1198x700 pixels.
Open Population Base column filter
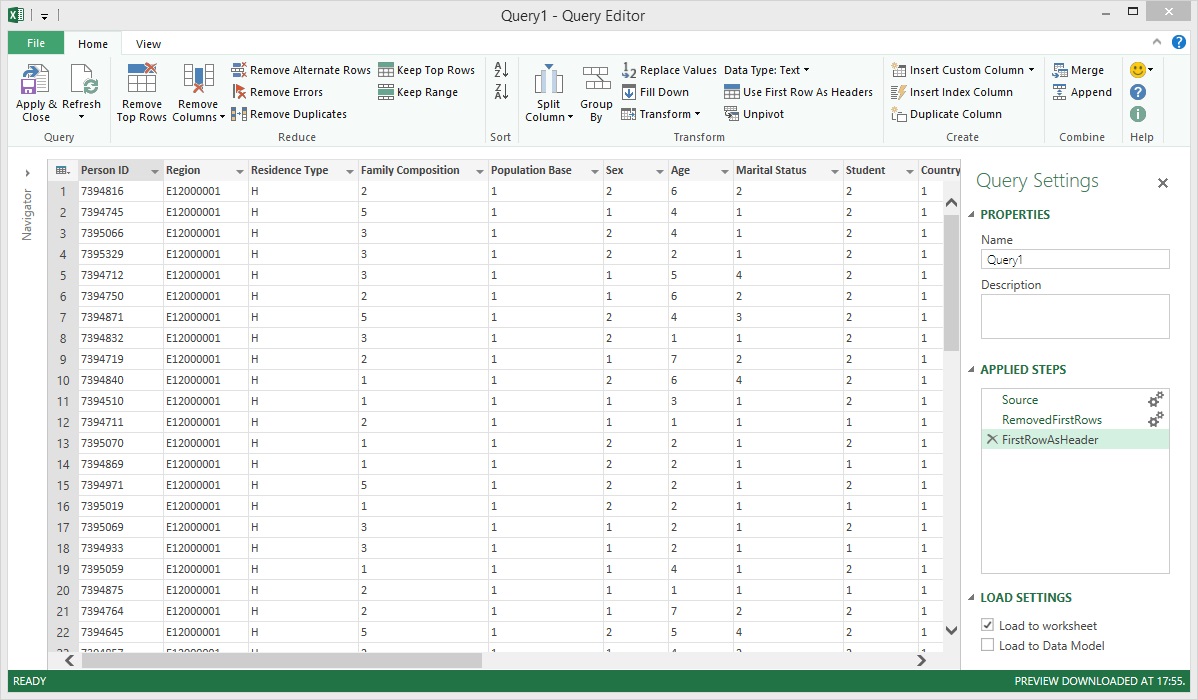(x=594, y=171)
